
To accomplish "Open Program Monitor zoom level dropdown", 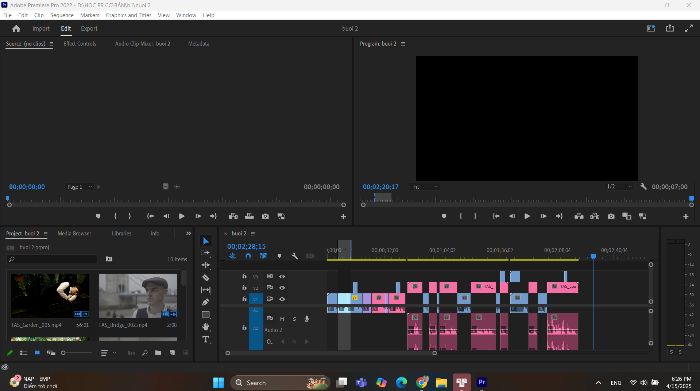I will (x=425, y=187).
